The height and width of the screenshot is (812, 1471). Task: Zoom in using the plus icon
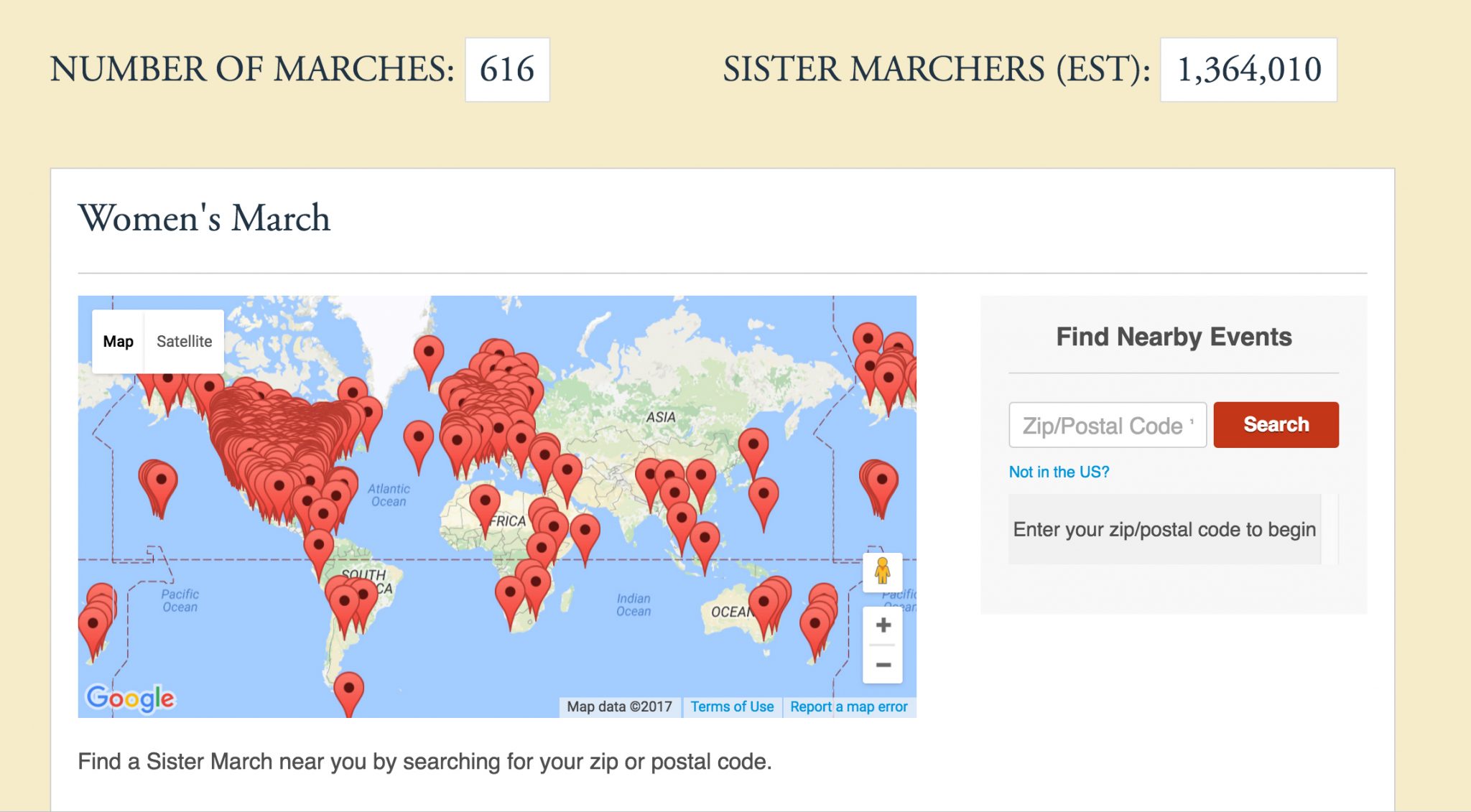tap(882, 625)
